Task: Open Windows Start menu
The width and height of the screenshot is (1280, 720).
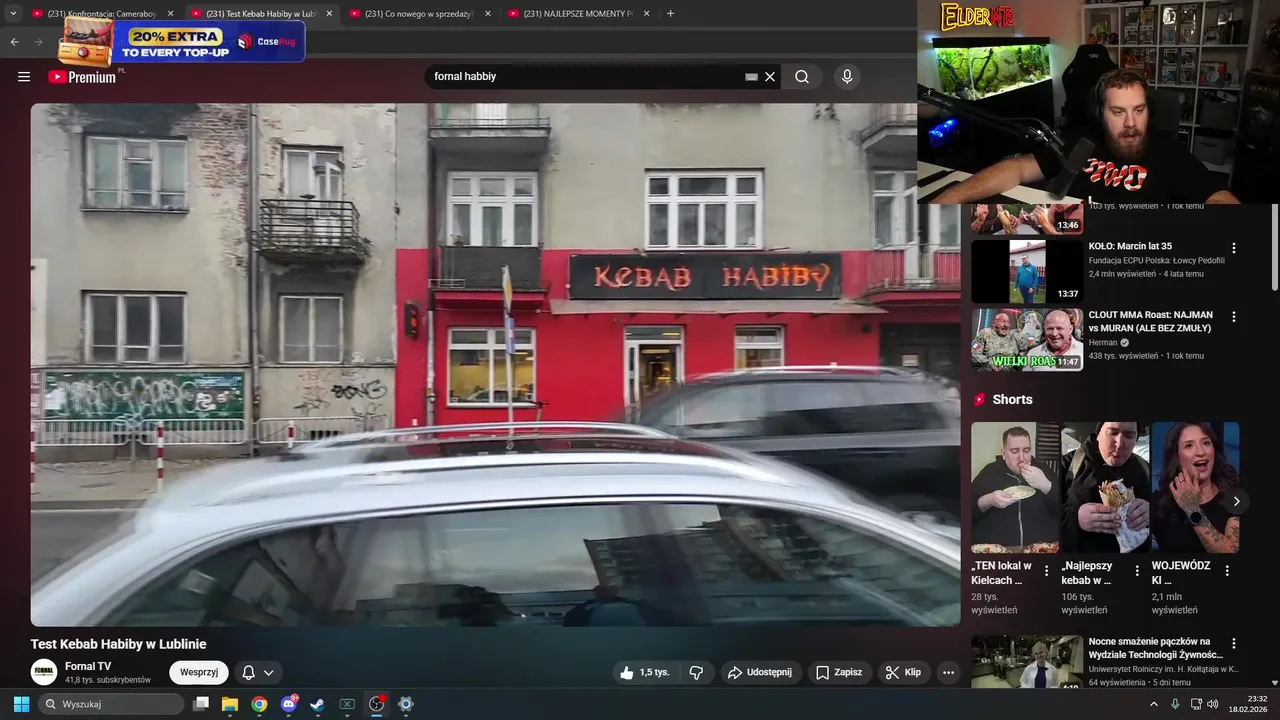Action: [x=21, y=704]
